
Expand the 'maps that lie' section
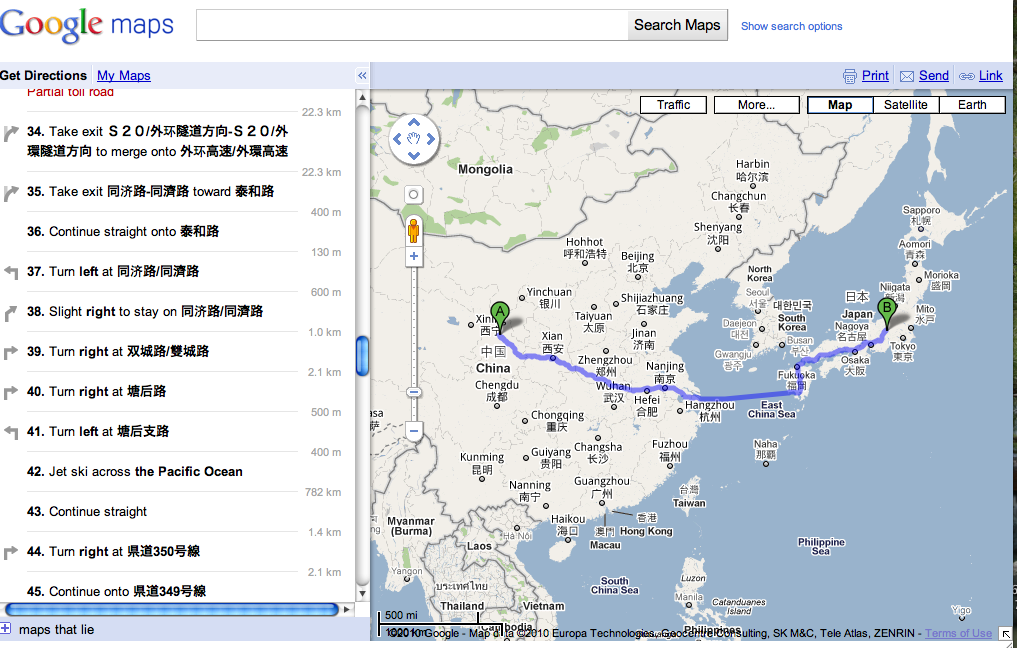coord(6,628)
